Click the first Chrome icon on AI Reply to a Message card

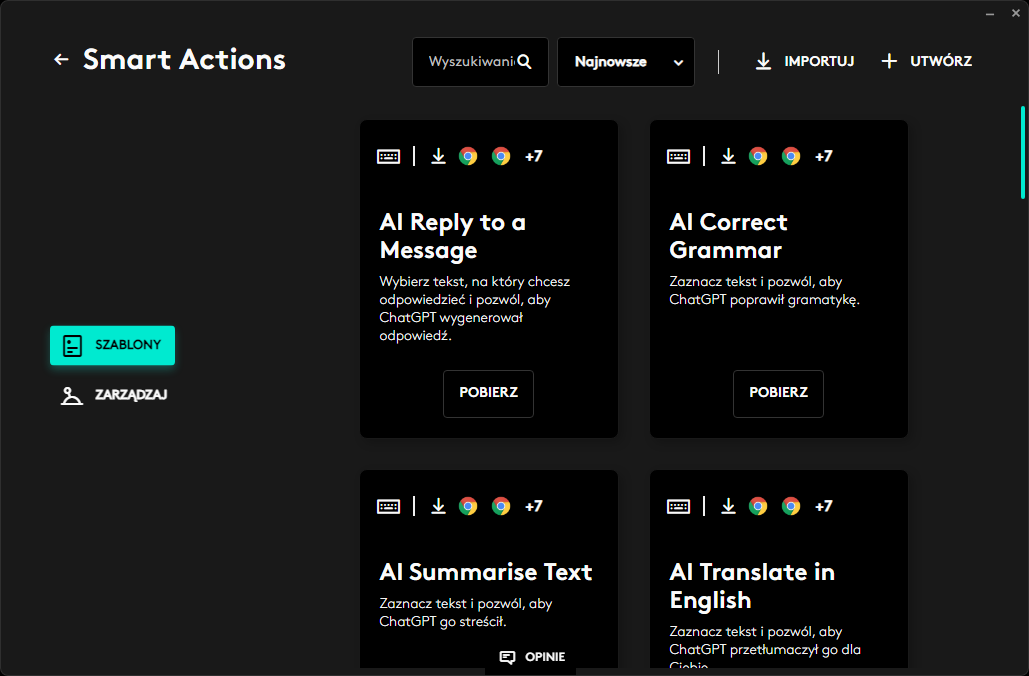coord(468,156)
